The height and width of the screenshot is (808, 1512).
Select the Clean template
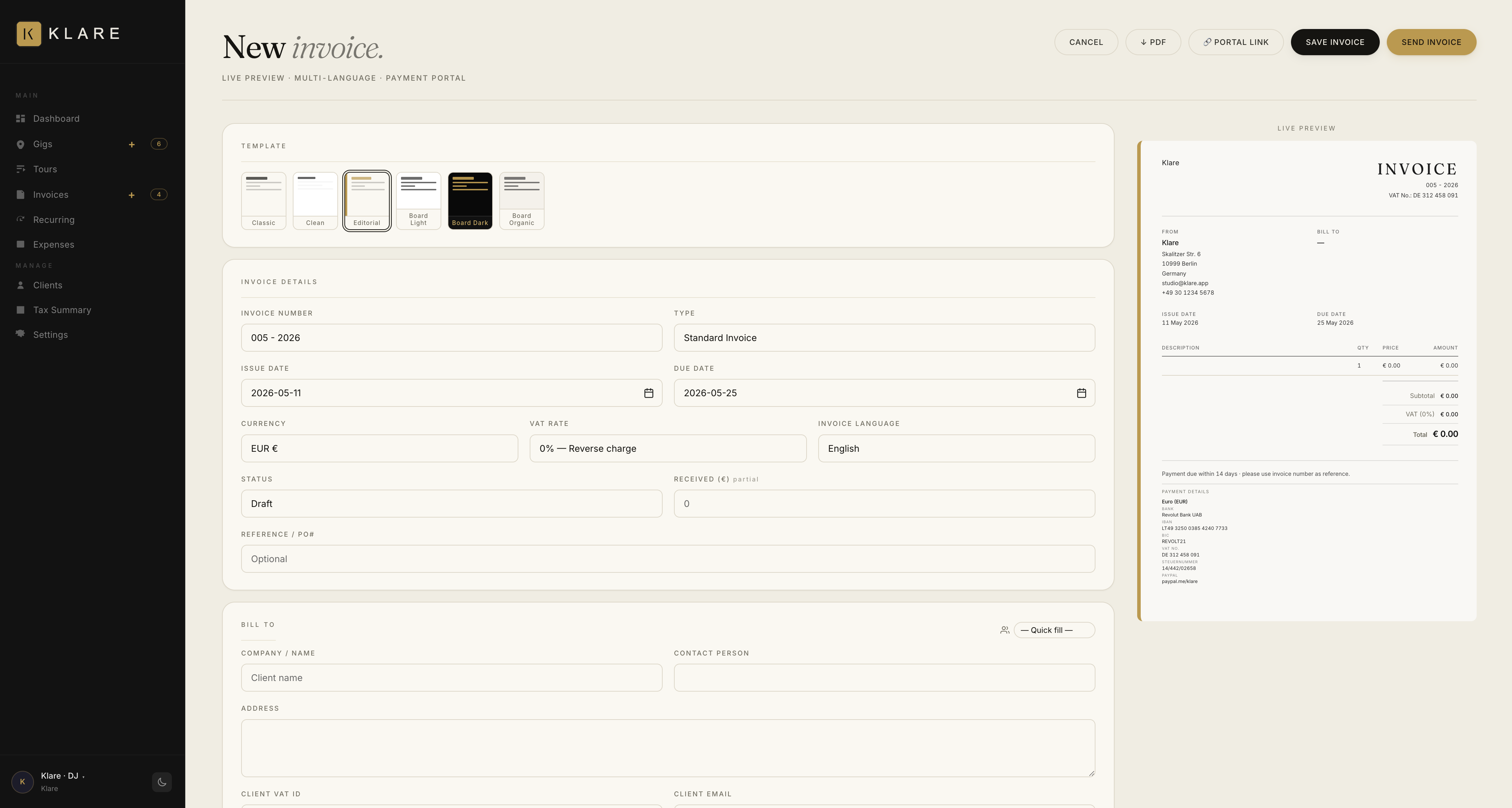[x=315, y=201]
